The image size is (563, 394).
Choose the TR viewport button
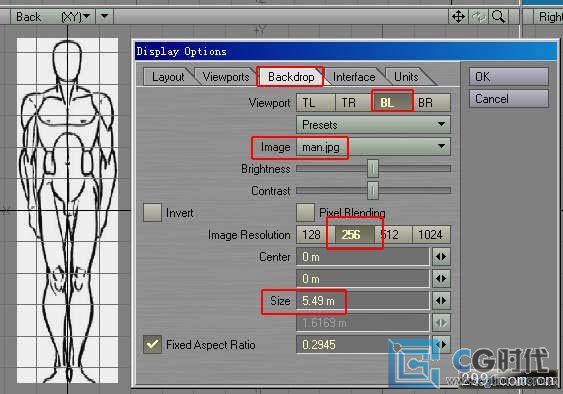tap(354, 103)
